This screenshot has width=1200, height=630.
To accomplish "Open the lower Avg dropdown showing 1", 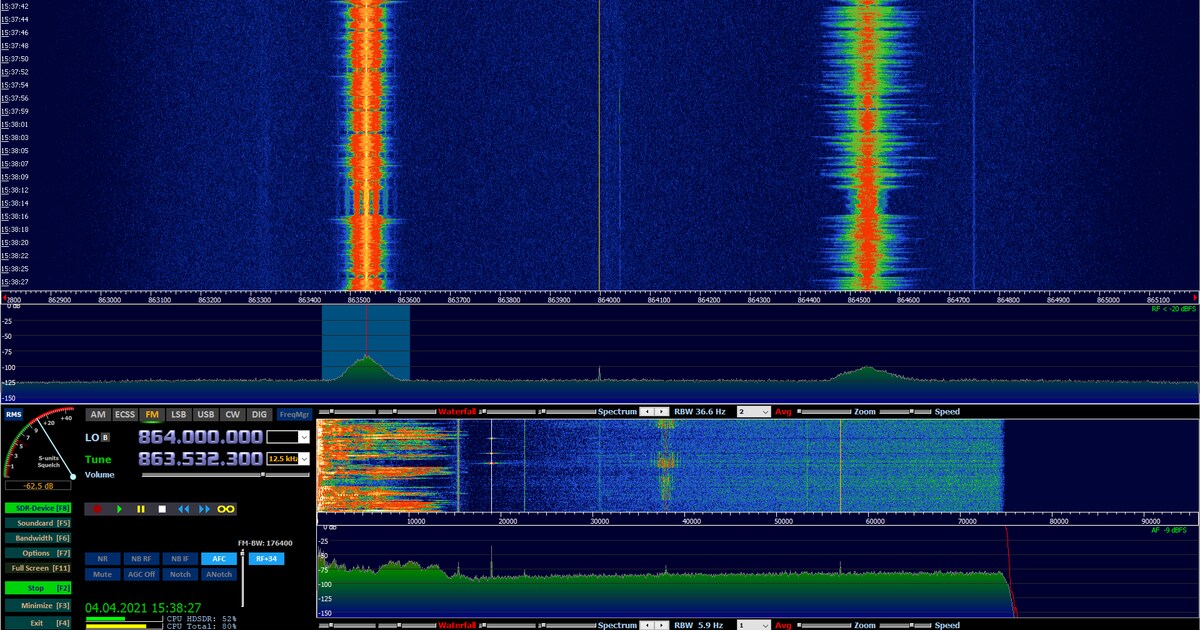I will (x=754, y=625).
